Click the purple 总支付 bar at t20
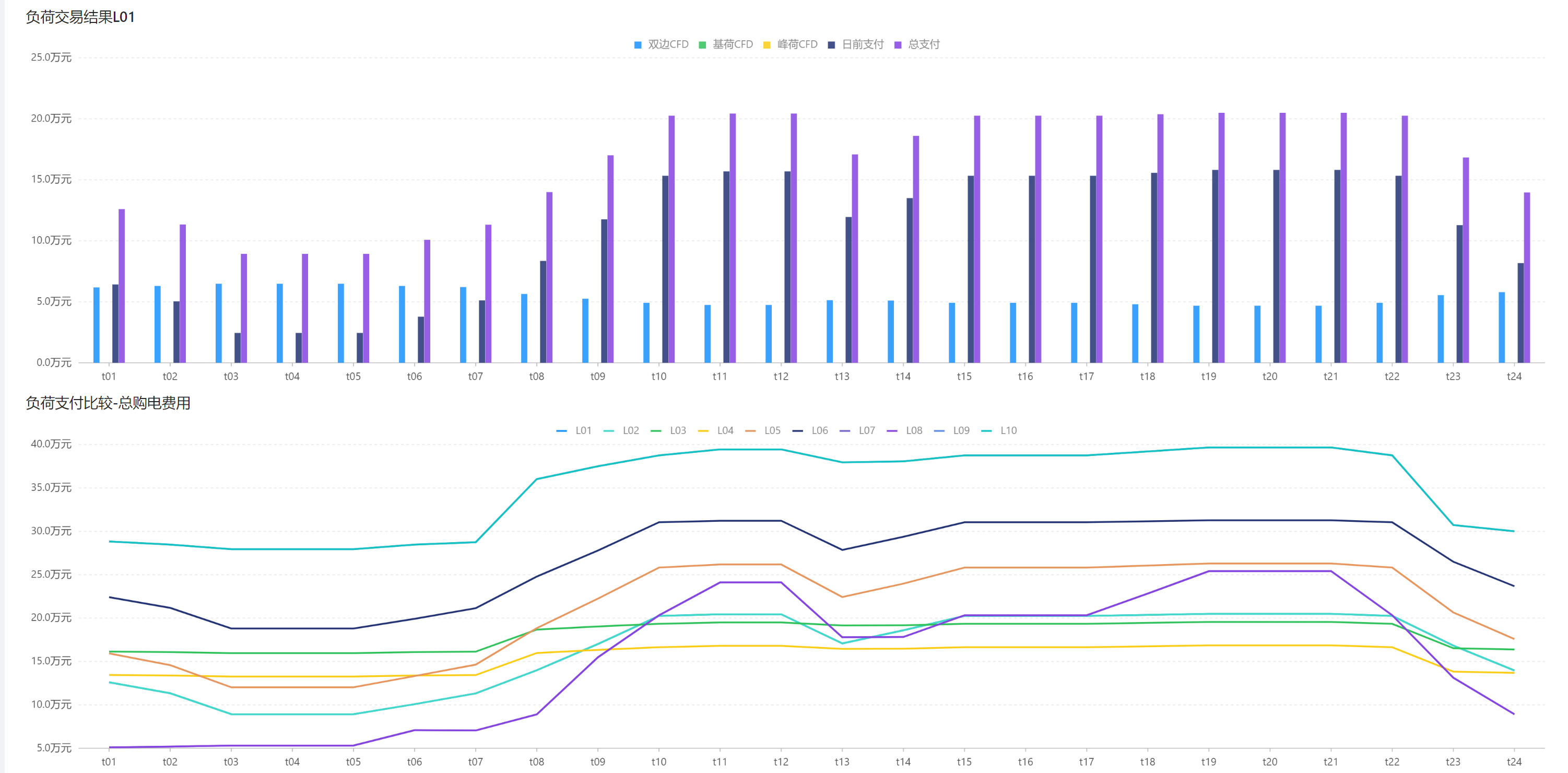Viewport: 1568px width, 773px height. 1282,237
